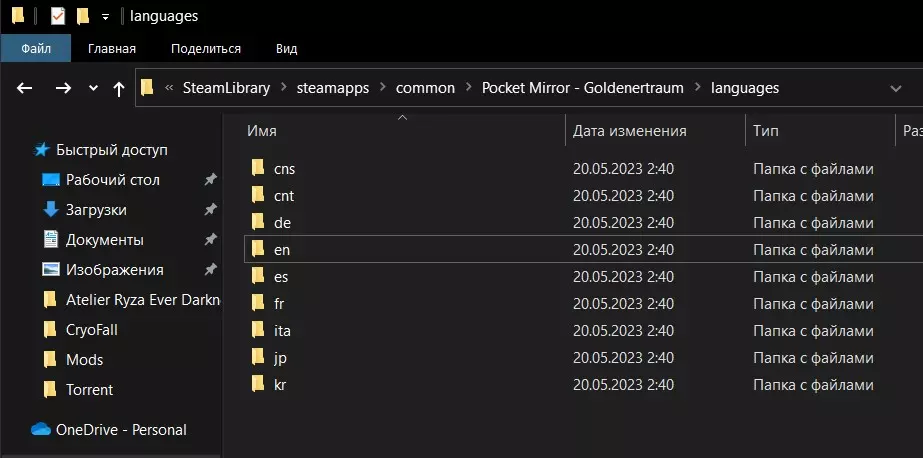Unpin Desktop using its pin icon

[210, 180]
